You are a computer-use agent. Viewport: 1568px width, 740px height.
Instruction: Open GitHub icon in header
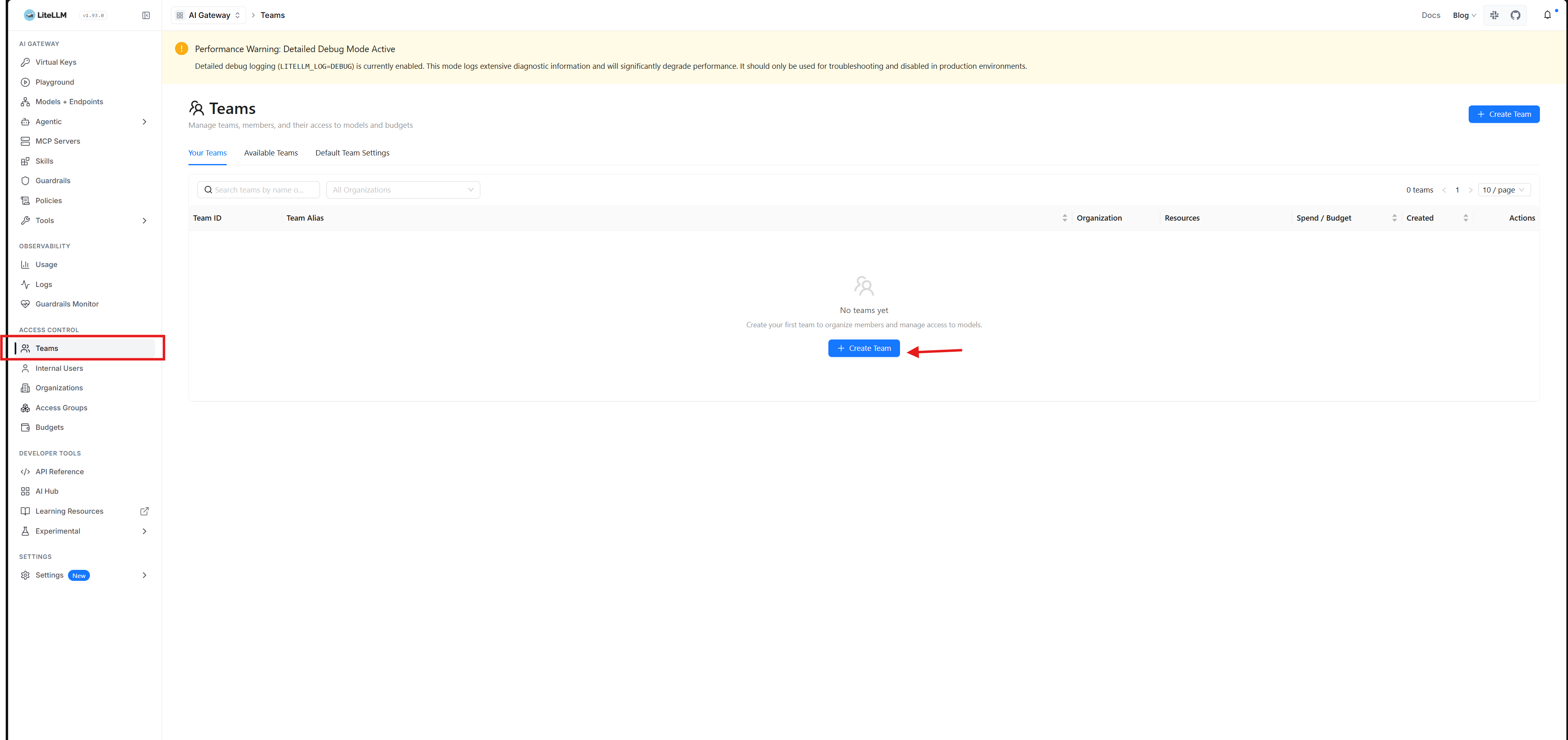point(1515,15)
